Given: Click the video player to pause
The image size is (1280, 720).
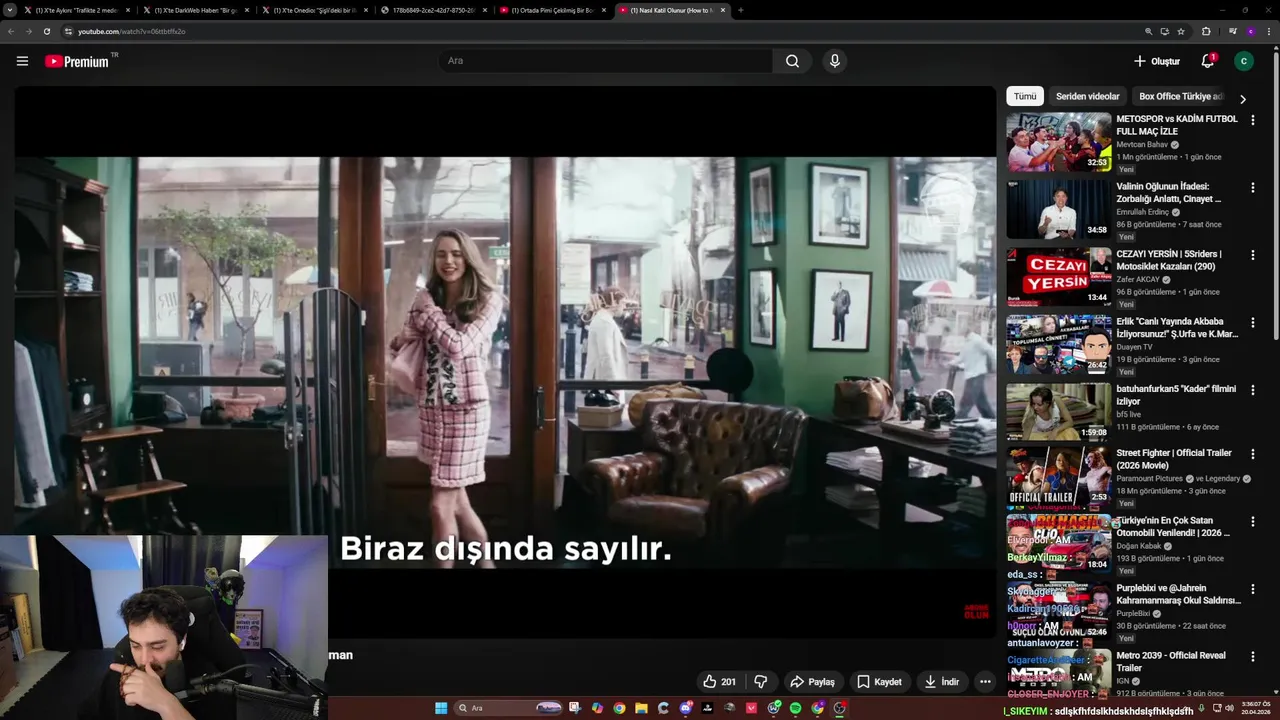Looking at the screenshot, I should click(x=505, y=360).
